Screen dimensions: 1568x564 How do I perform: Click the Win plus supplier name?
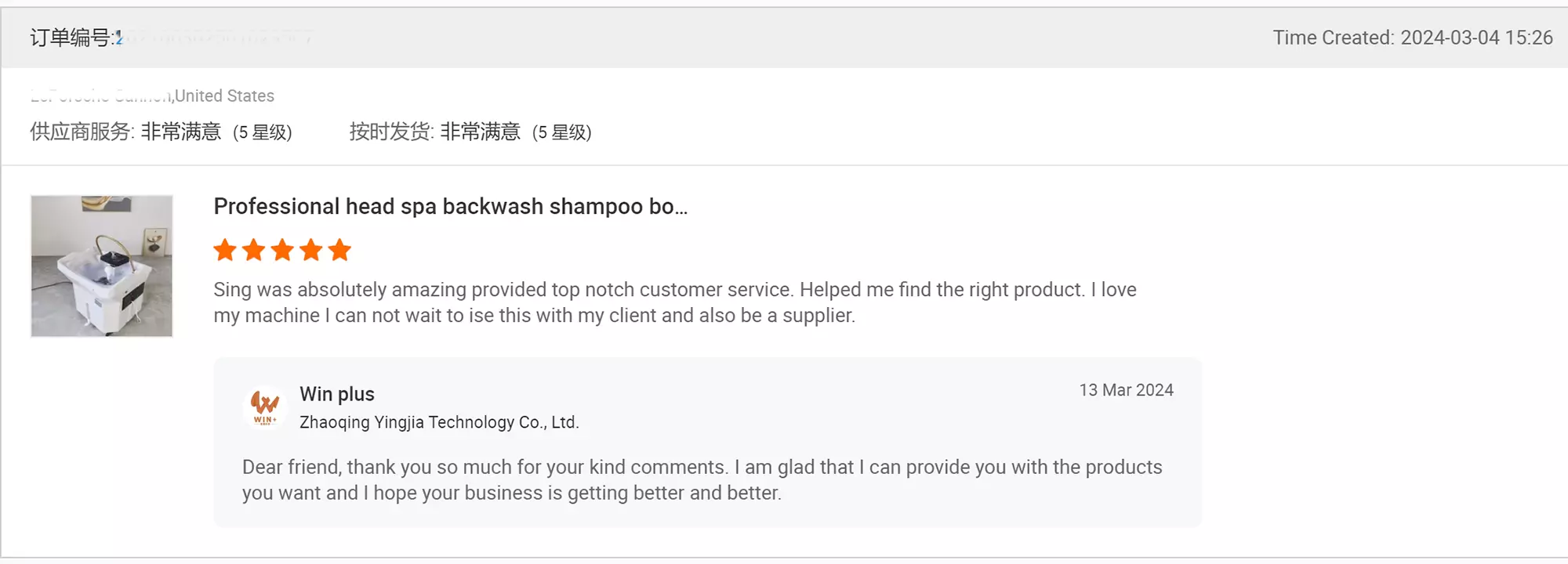(x=337, y=394)
